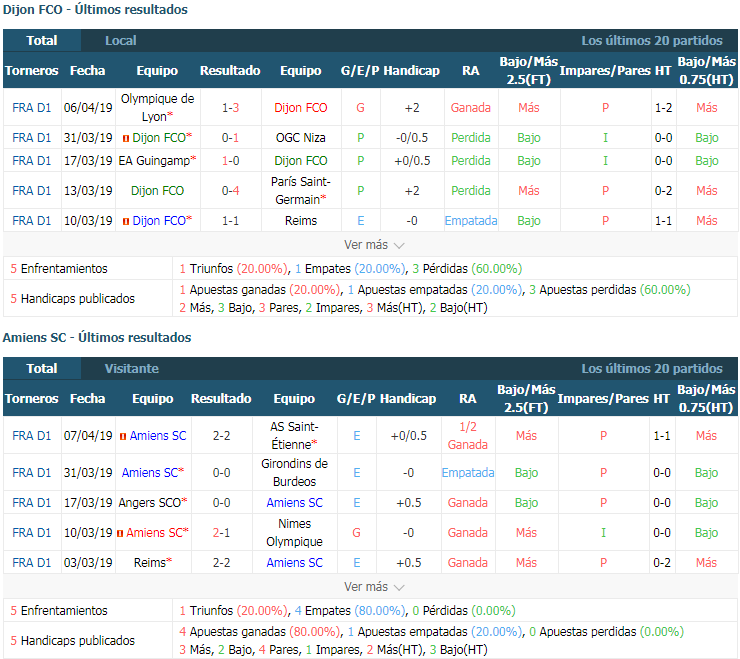740x659 pixels.
Task: Click Dijon FCO - Últimos resultados heading
Action: (x=95, y=9)
